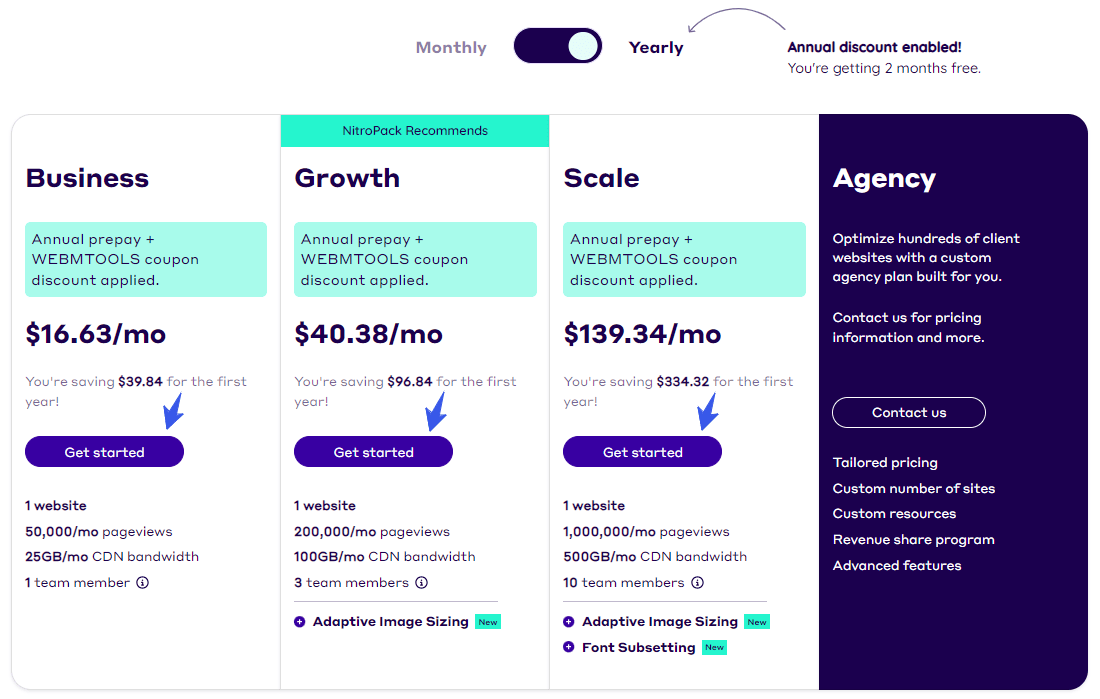Screen dimensions: 1100x699
Task: Click info icon next to 3 team members
Action: [421, 583]
